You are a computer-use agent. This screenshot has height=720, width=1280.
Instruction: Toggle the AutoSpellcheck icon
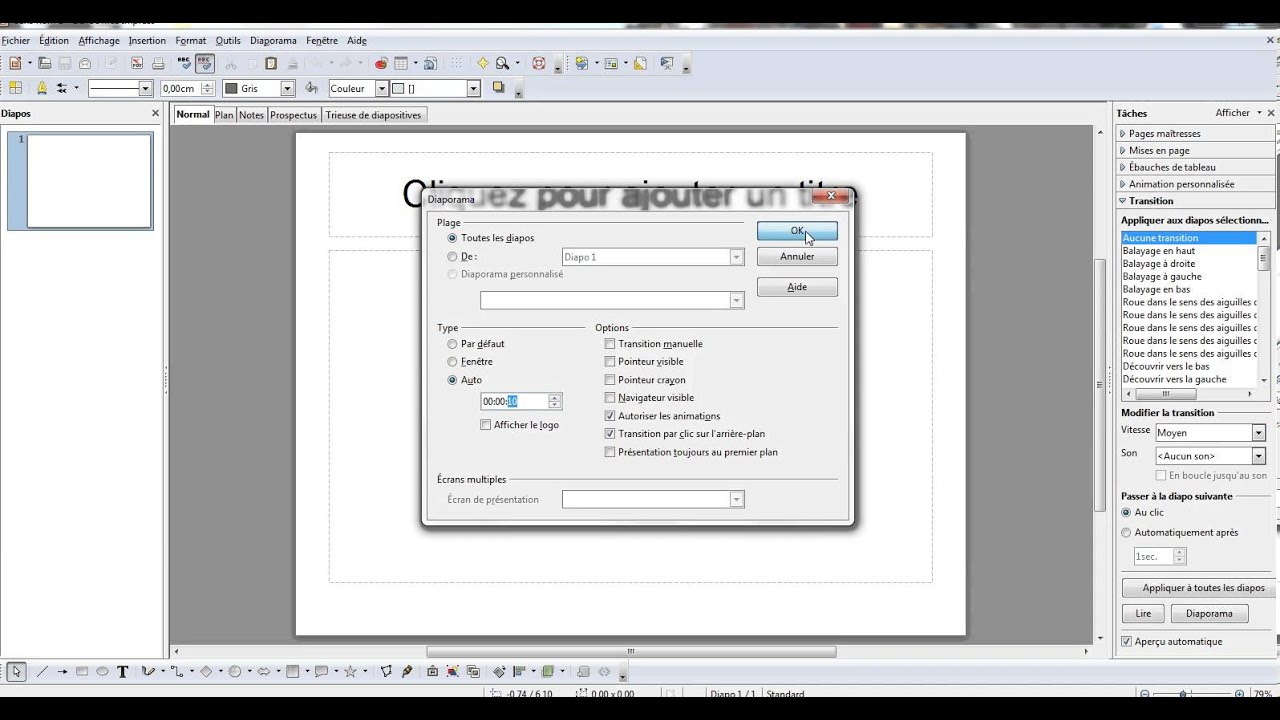point(205,63)
